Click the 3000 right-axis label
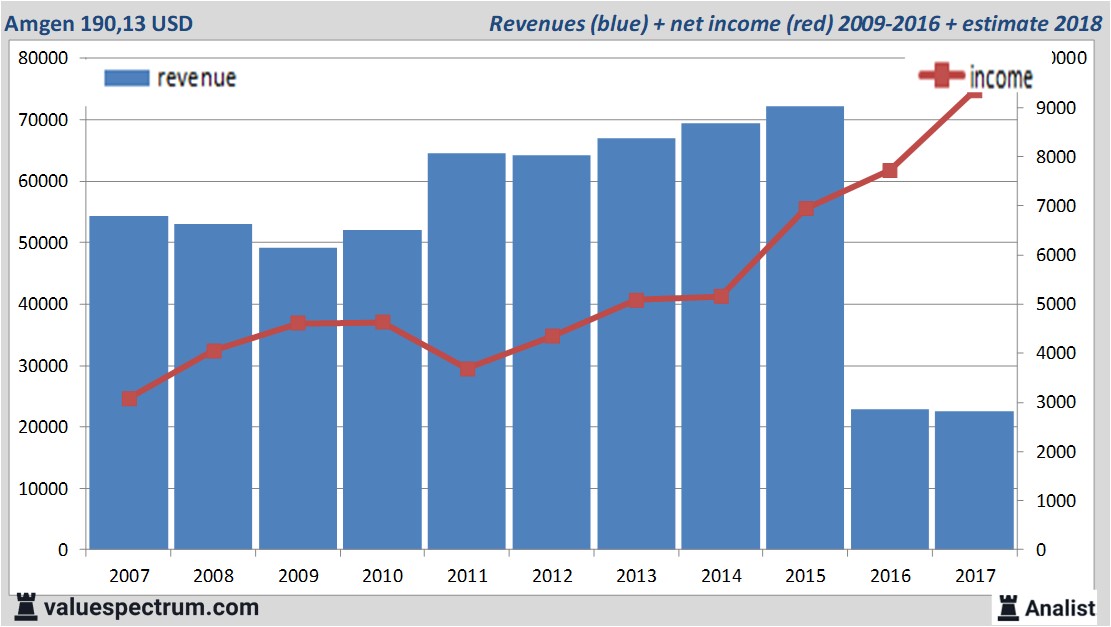The width and height of the screenshot is (1111, 627). pos(1056,402)
